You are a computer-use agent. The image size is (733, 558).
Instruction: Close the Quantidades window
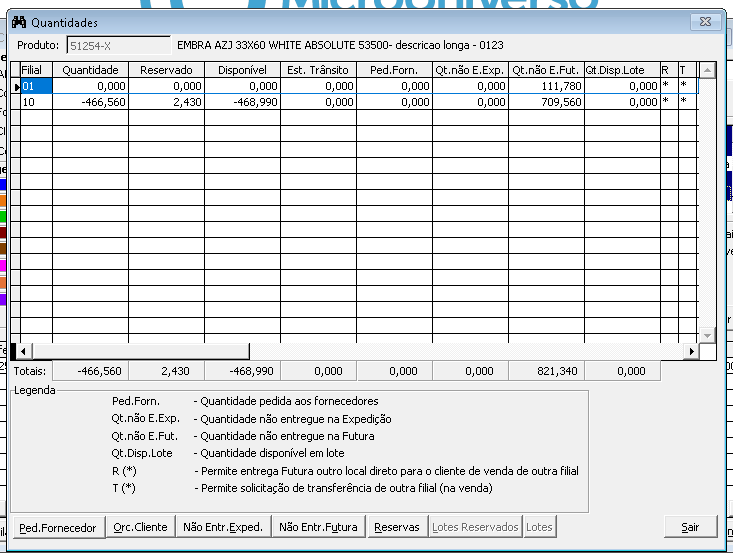705,22
